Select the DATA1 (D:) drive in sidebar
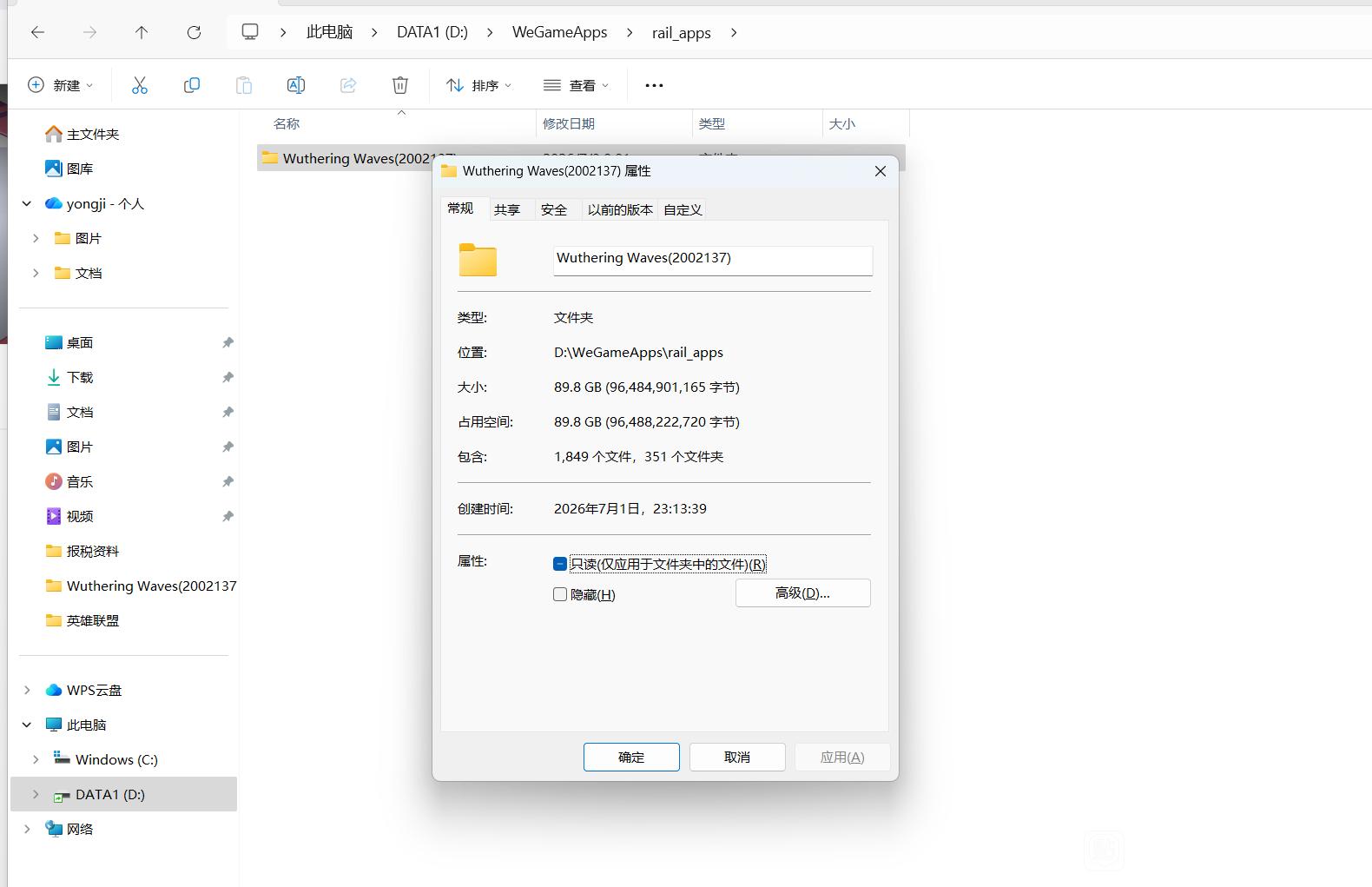 123,794
